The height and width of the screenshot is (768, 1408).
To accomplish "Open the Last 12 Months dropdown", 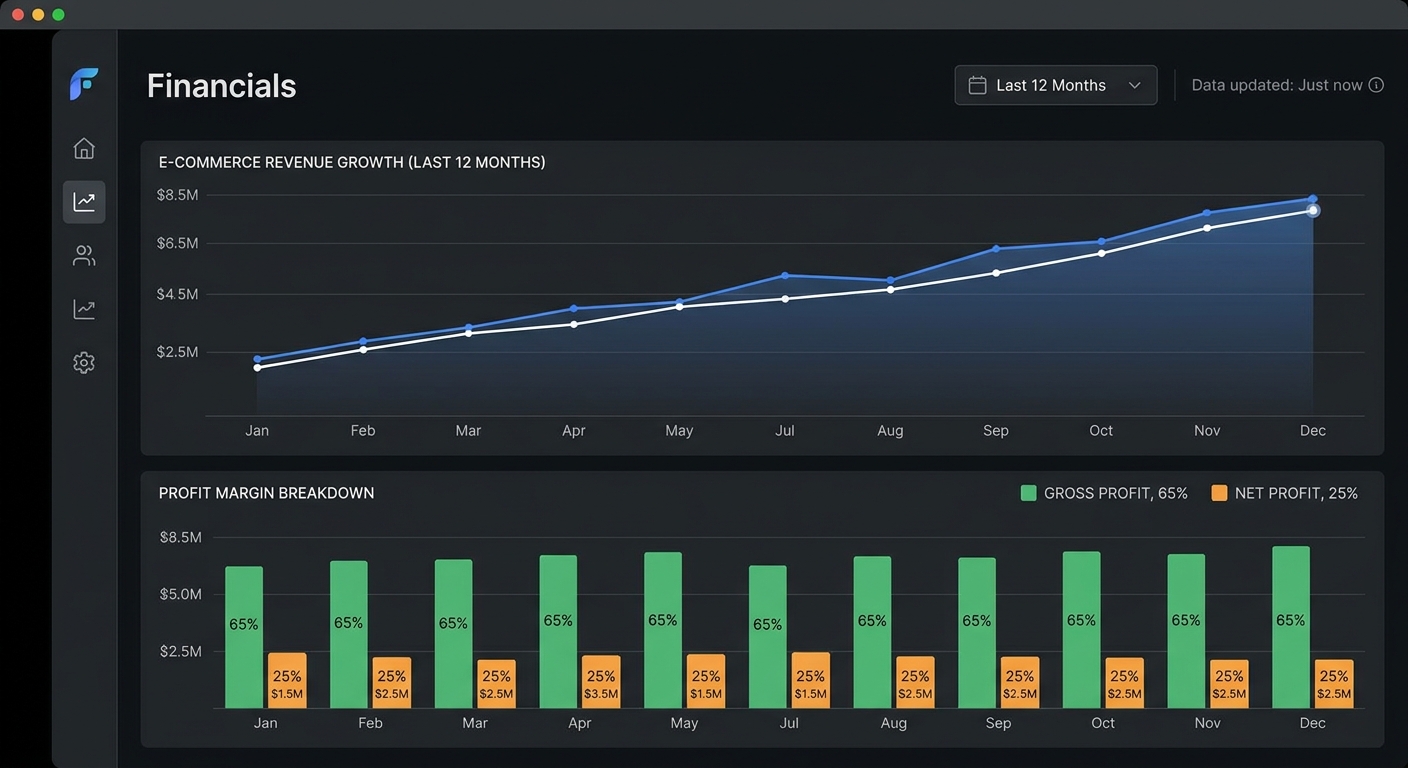I will point(1056,85).
